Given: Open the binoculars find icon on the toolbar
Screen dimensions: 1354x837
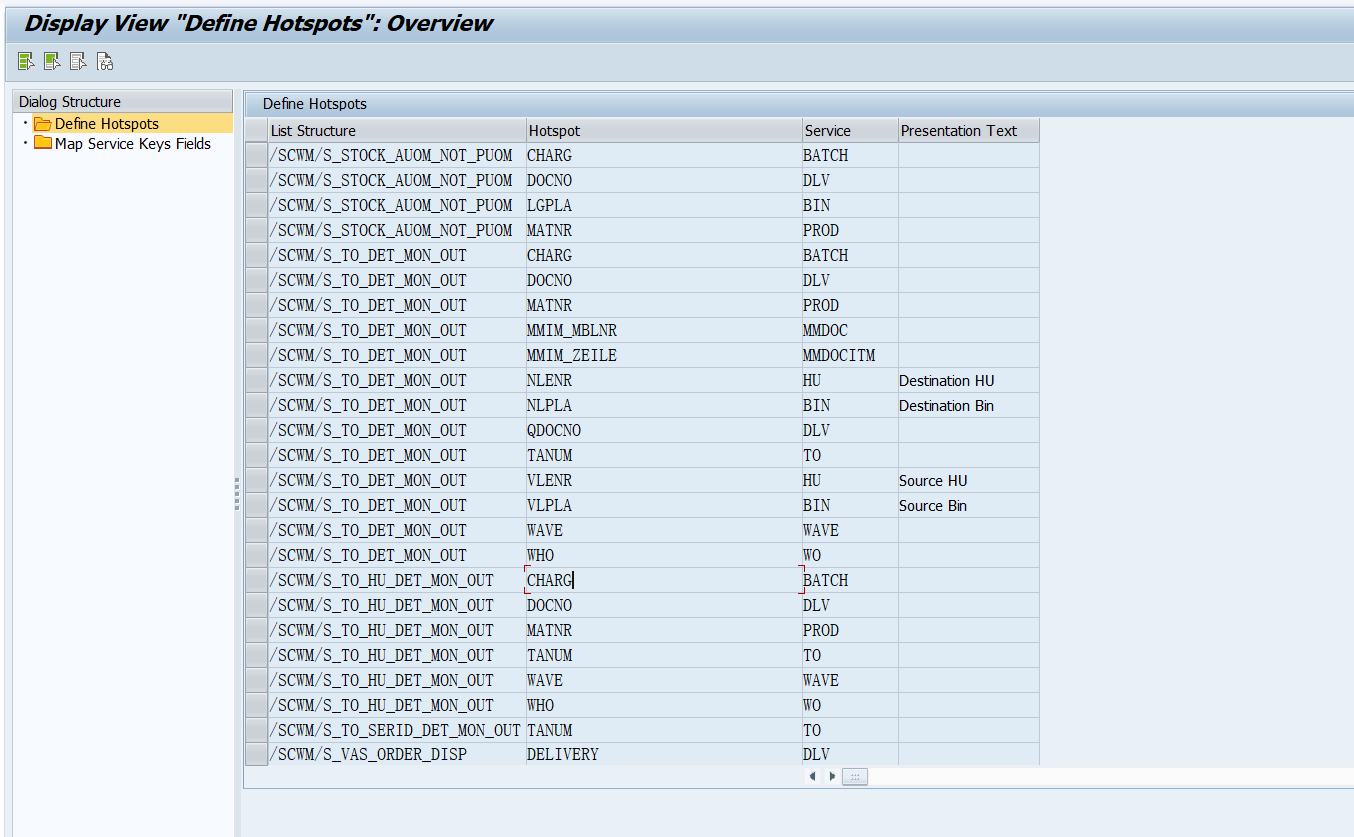Looking at the screenshot, I should [104, 61].
